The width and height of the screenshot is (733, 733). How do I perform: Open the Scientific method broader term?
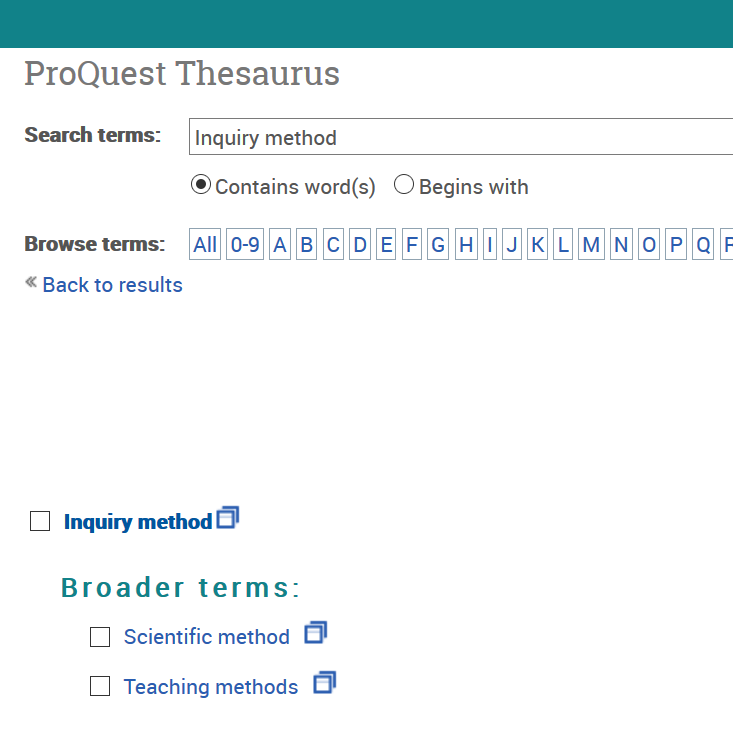tap(206, 637)
